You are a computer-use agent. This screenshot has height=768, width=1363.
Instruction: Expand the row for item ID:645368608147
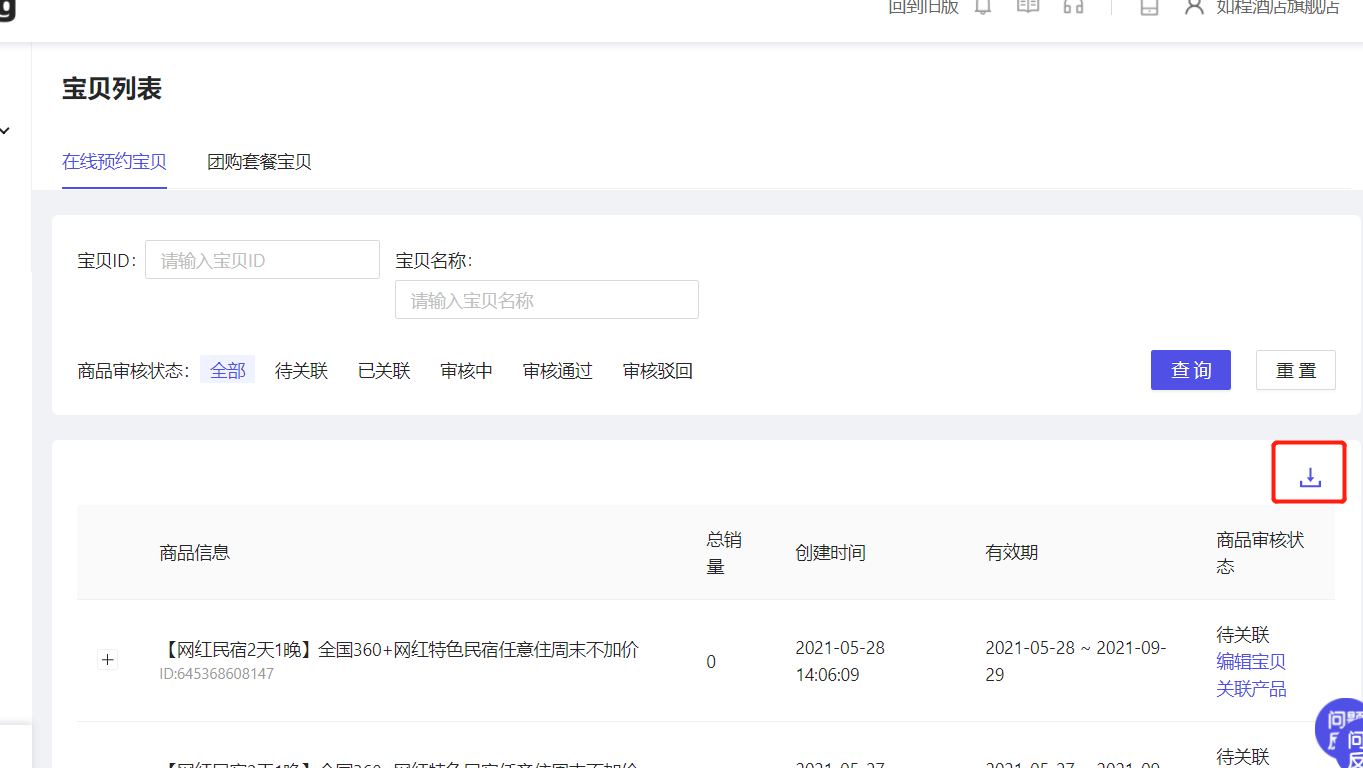(108, 660)
